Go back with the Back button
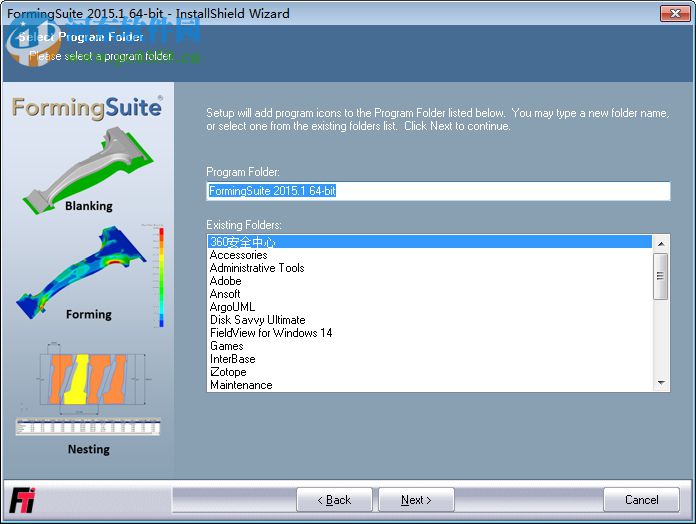Screen dimensions: 696x524 point(334,500)
